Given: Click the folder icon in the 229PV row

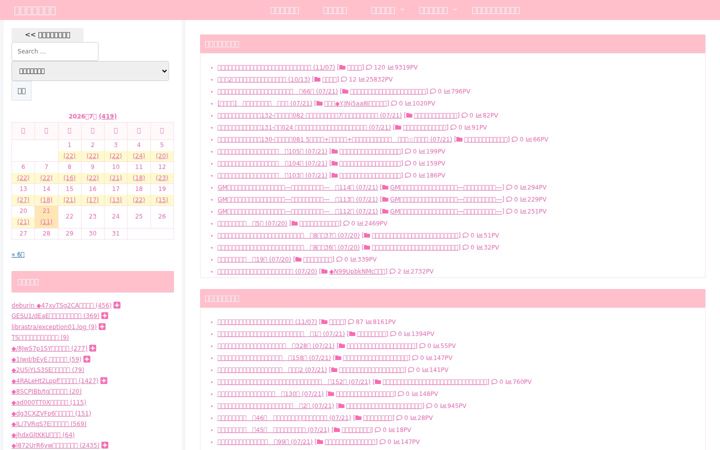Looking at the screenshot, I should 385,199.
